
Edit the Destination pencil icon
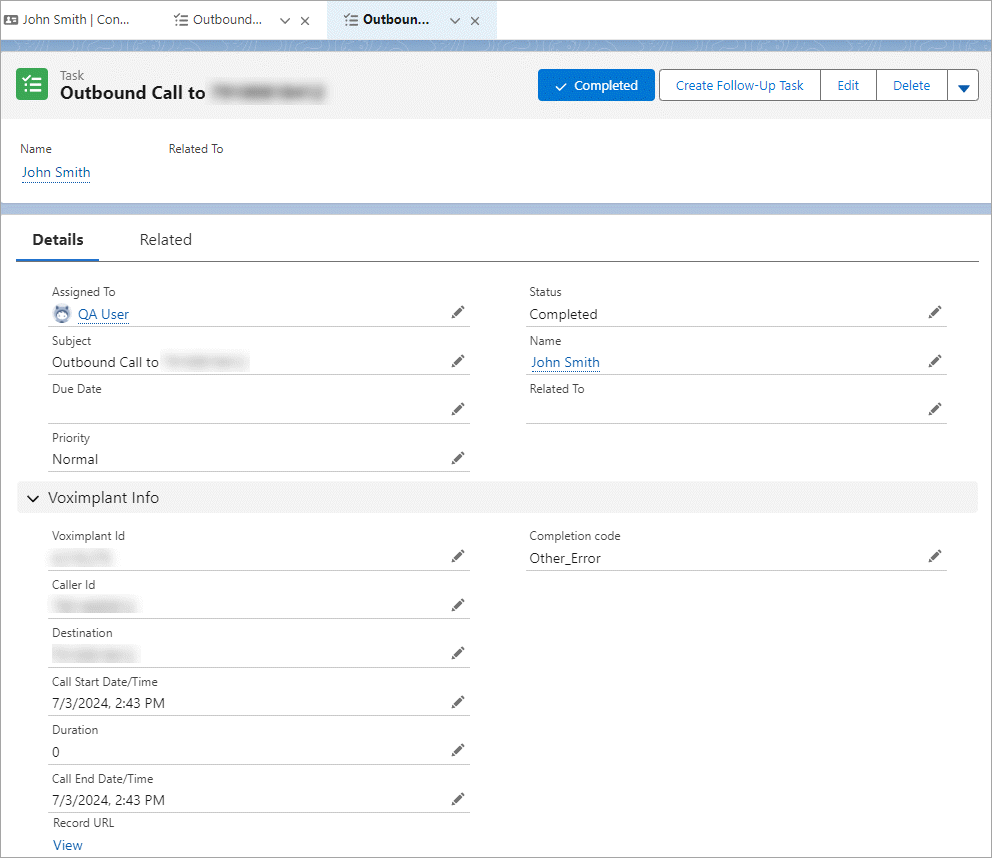point(458,653)
